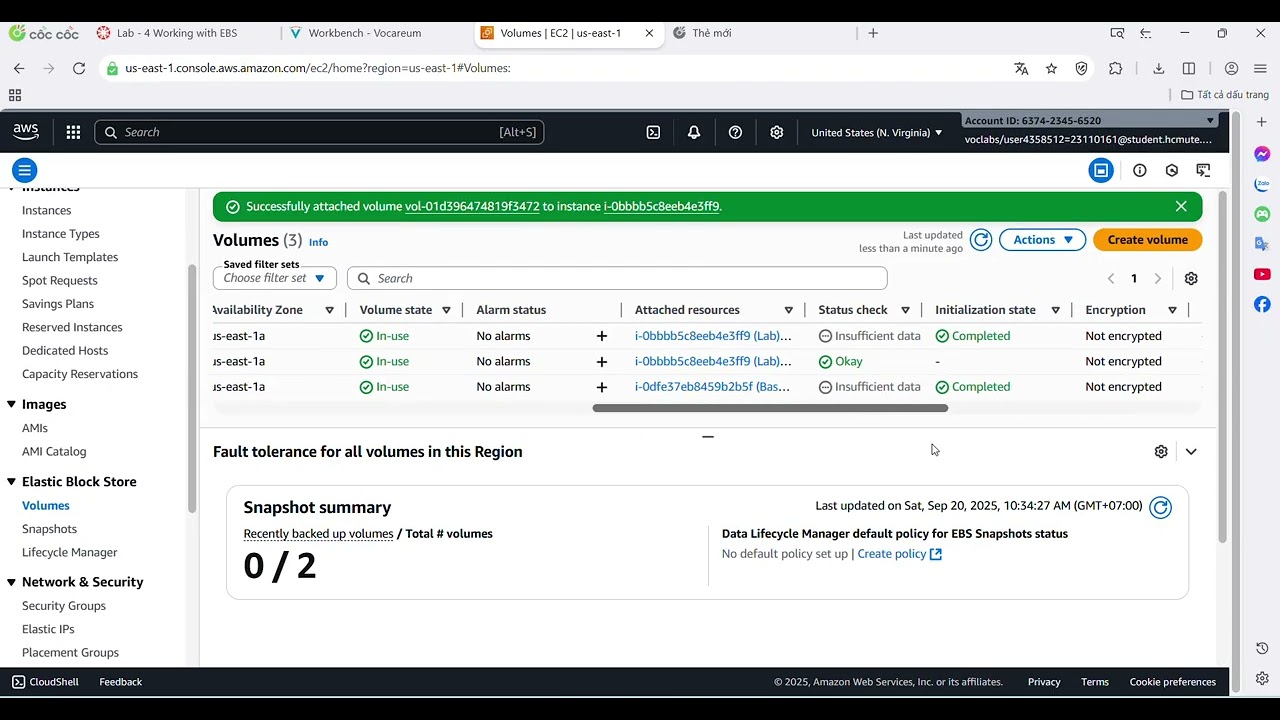Open Snapshots in the sidebar
Viewport: 1280px width, 720px height.
pos(49,529)
